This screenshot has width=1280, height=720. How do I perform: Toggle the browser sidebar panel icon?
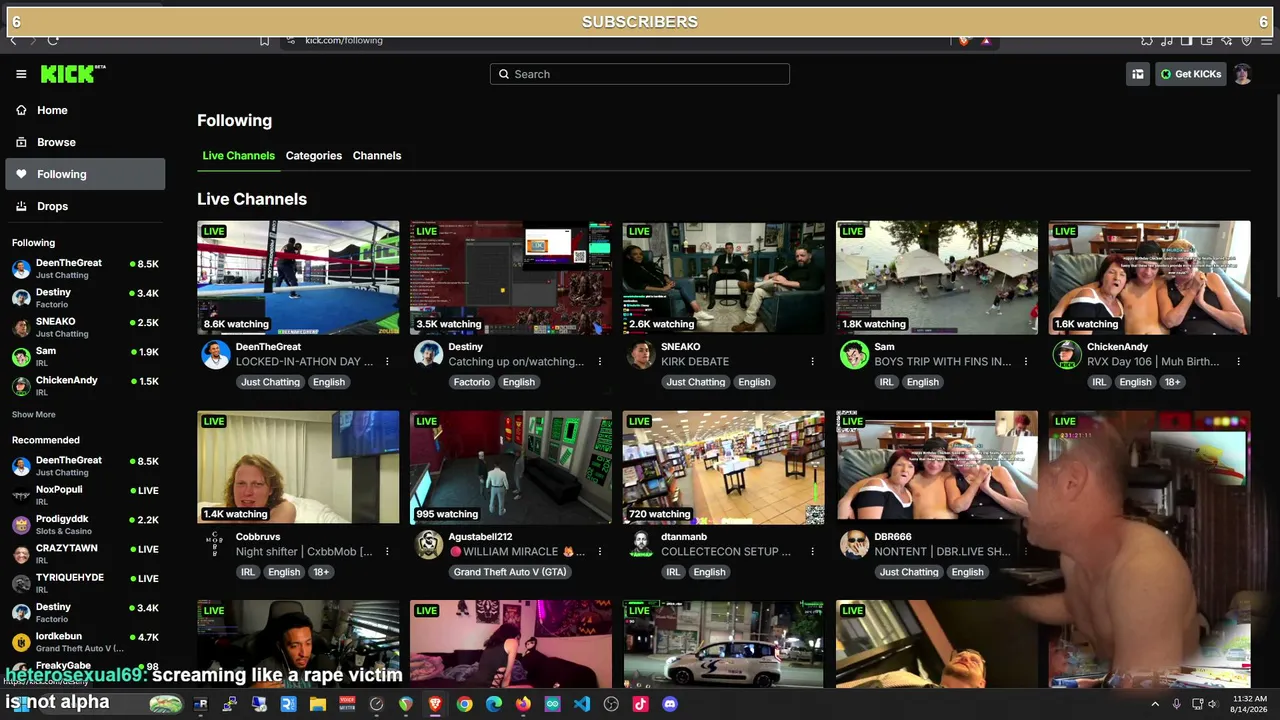pos(1186,40)
